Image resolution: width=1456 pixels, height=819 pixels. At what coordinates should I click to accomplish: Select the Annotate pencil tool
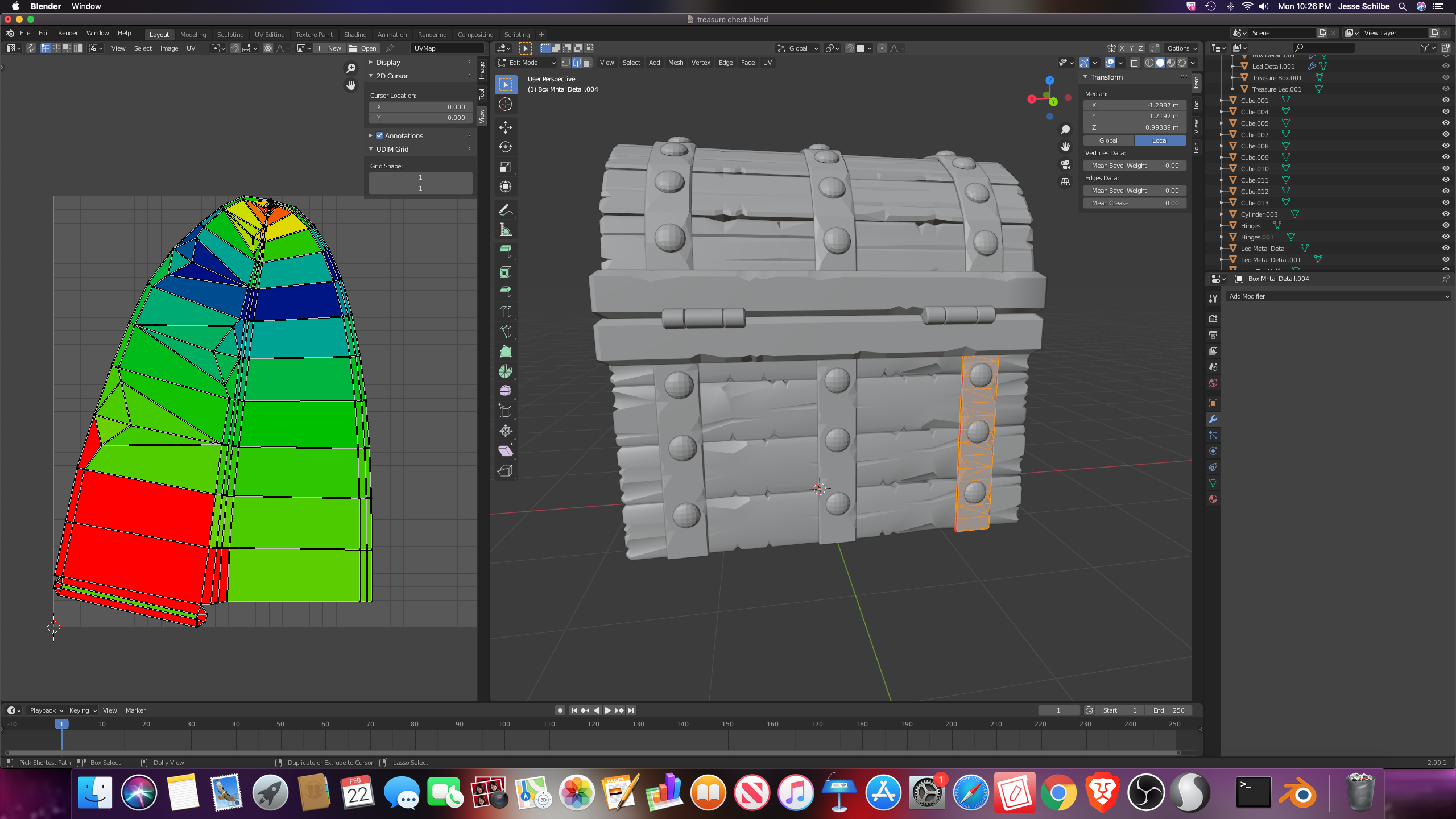(505, 210)
